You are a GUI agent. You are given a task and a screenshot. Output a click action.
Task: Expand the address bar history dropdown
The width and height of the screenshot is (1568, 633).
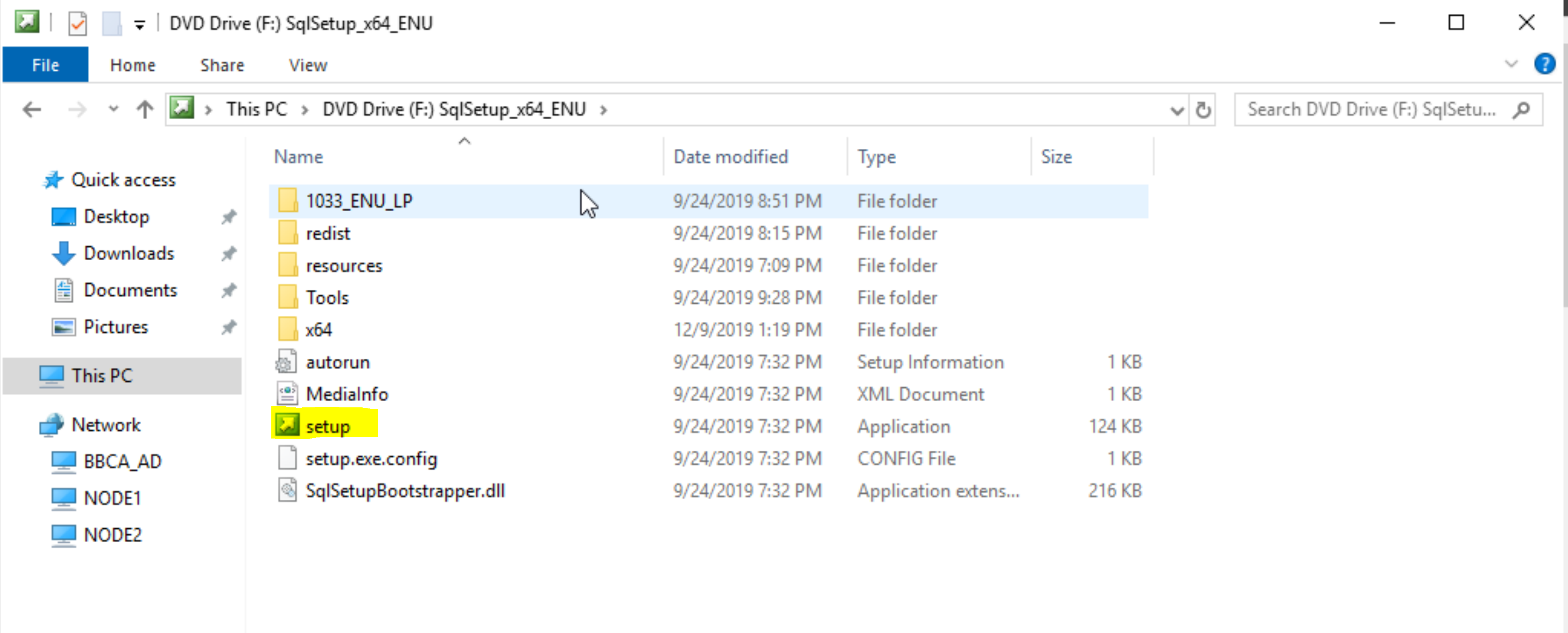(1176, 110)
